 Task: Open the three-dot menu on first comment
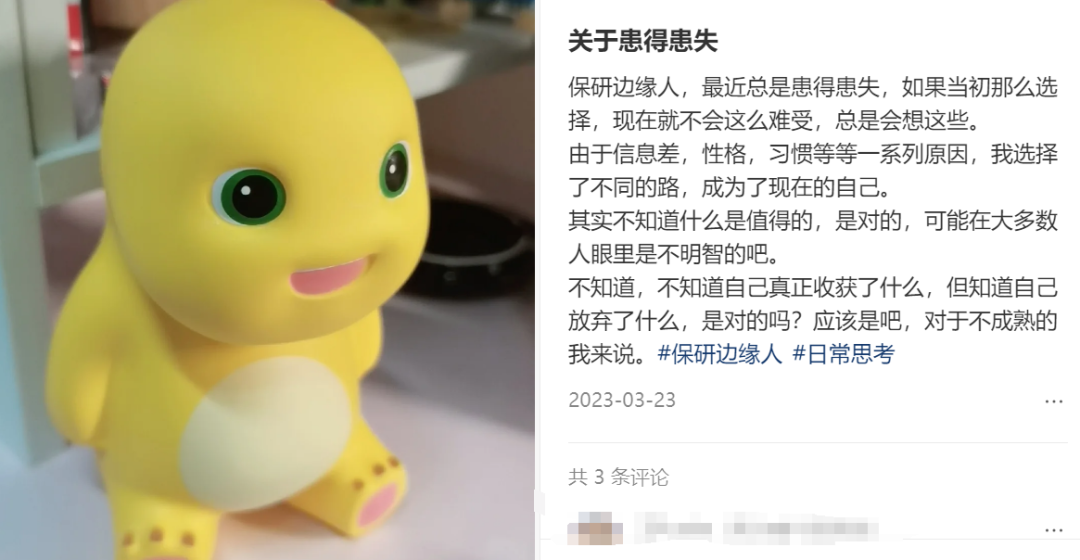(1053, 530)
